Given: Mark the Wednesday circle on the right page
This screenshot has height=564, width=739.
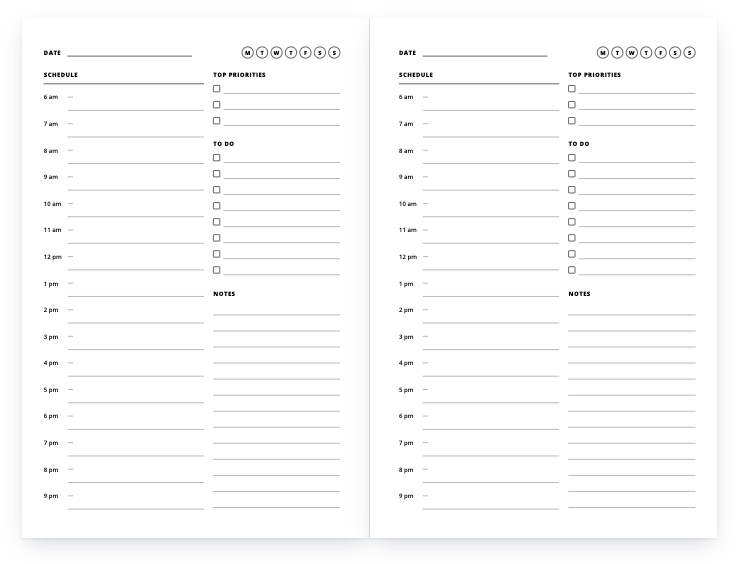Looking at the screenshot, I should [632, 53].
